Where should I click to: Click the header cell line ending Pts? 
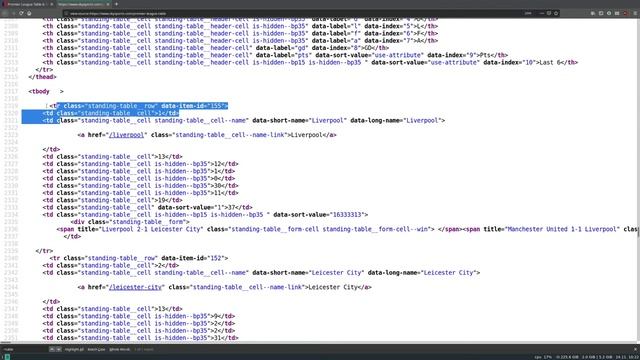[276, 55]
